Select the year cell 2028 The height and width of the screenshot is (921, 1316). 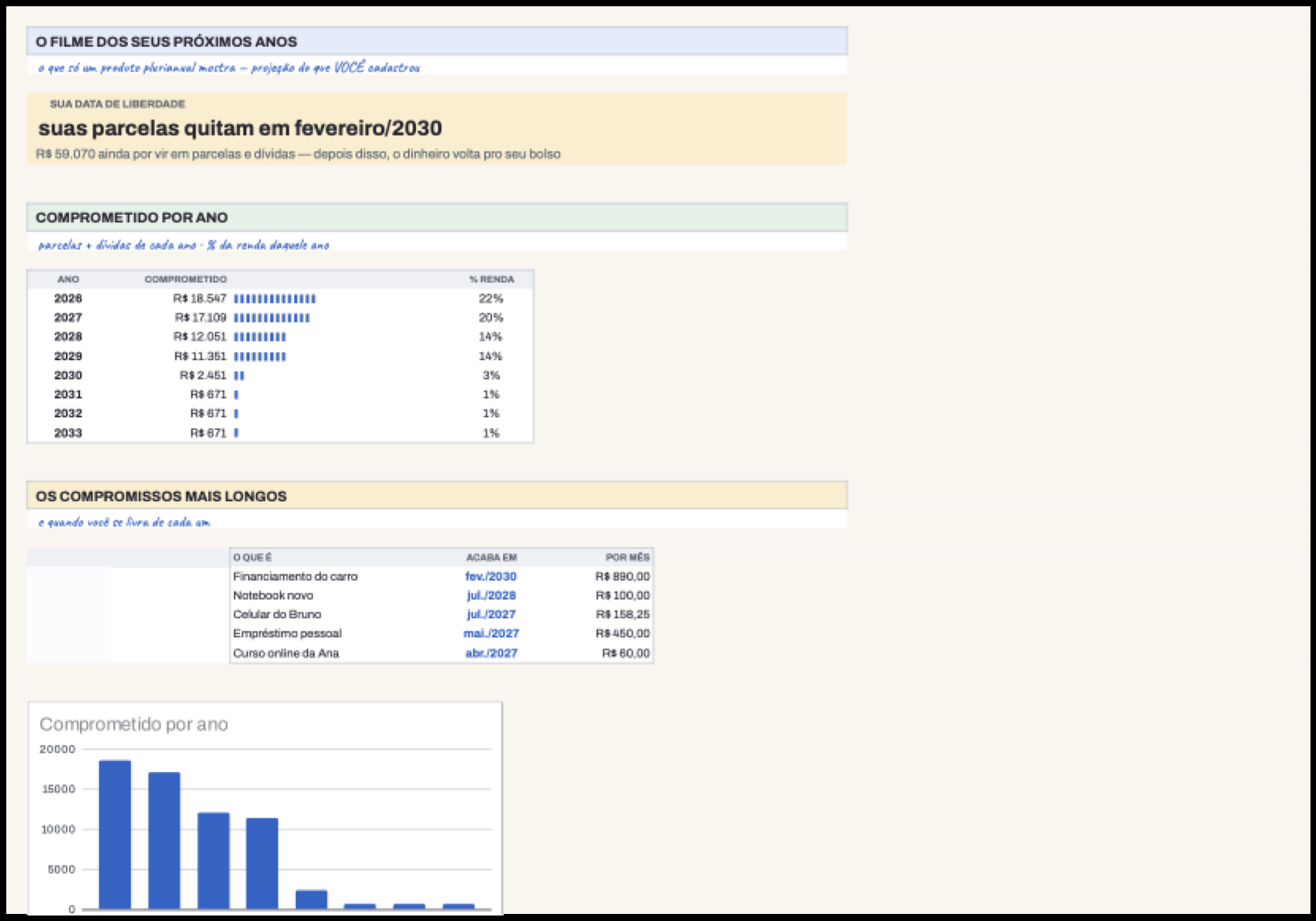pos(68,337)
